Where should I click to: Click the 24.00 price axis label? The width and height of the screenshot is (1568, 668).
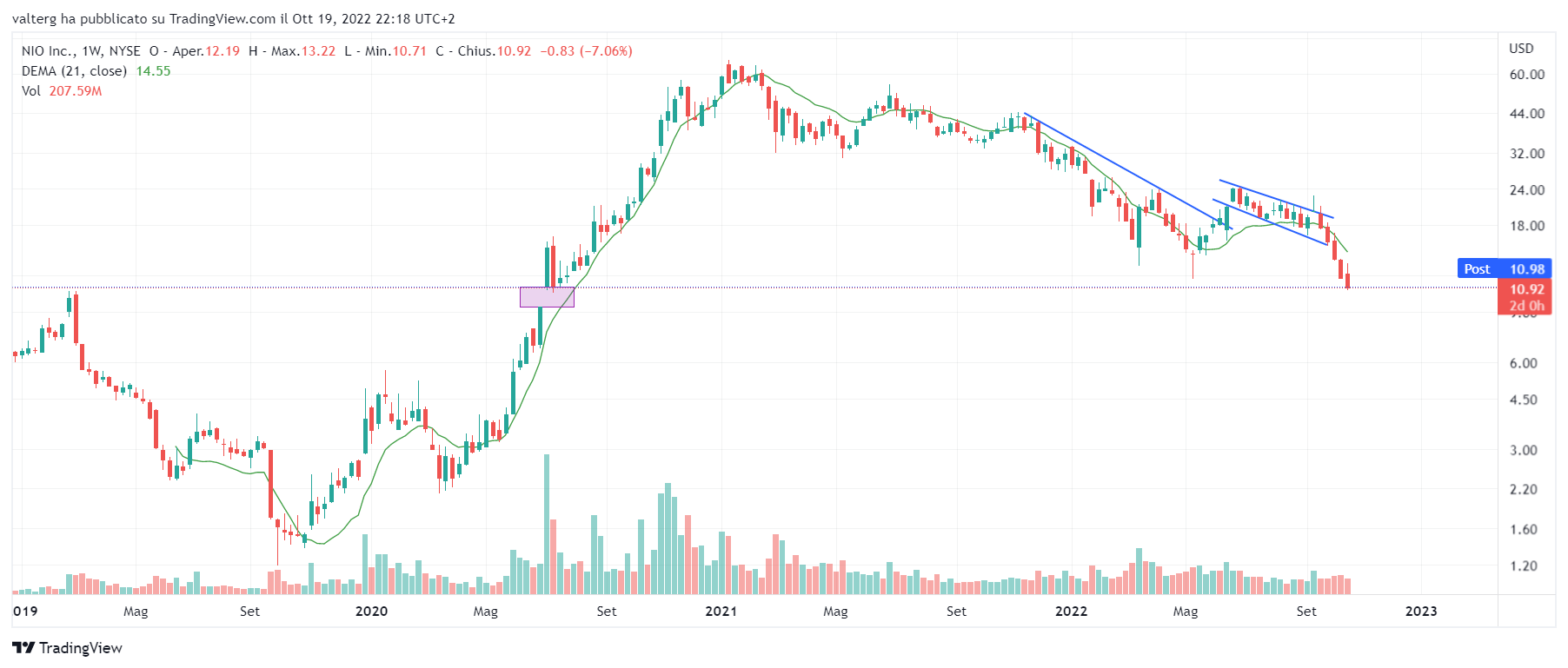[x=1527, y=190]
